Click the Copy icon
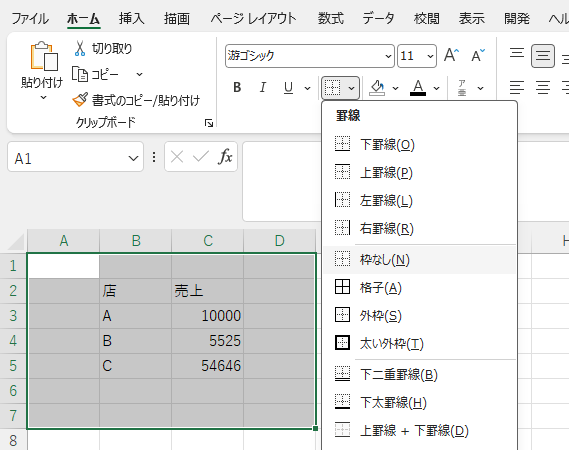This screenshot has height=450, width=569. [x=80, y=74]
